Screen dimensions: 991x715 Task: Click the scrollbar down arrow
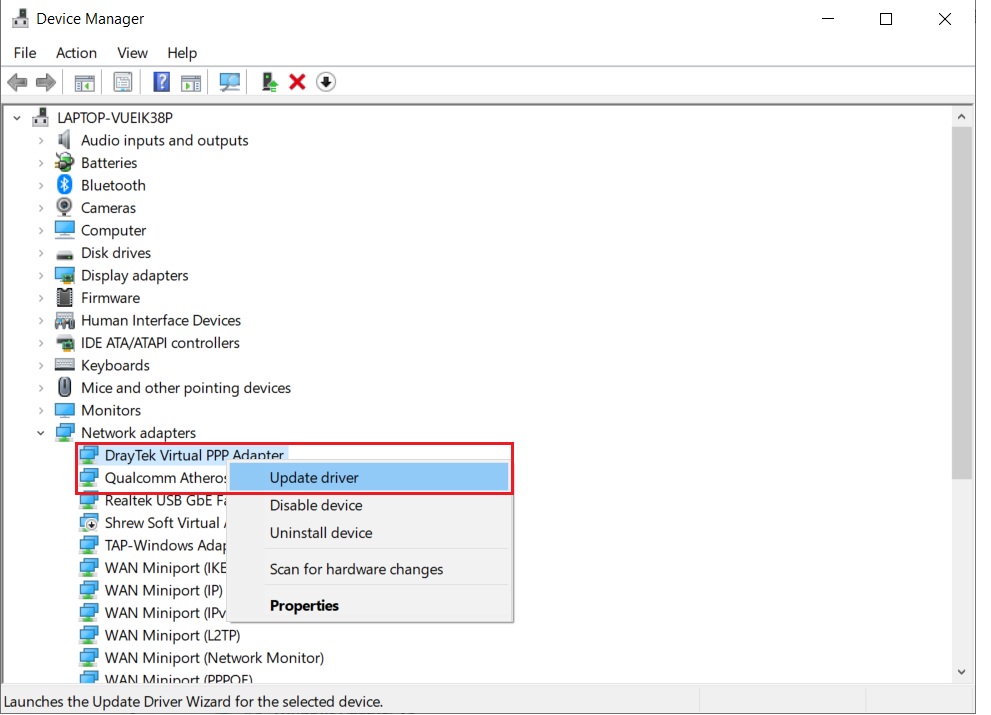click(x=961, y=671)
